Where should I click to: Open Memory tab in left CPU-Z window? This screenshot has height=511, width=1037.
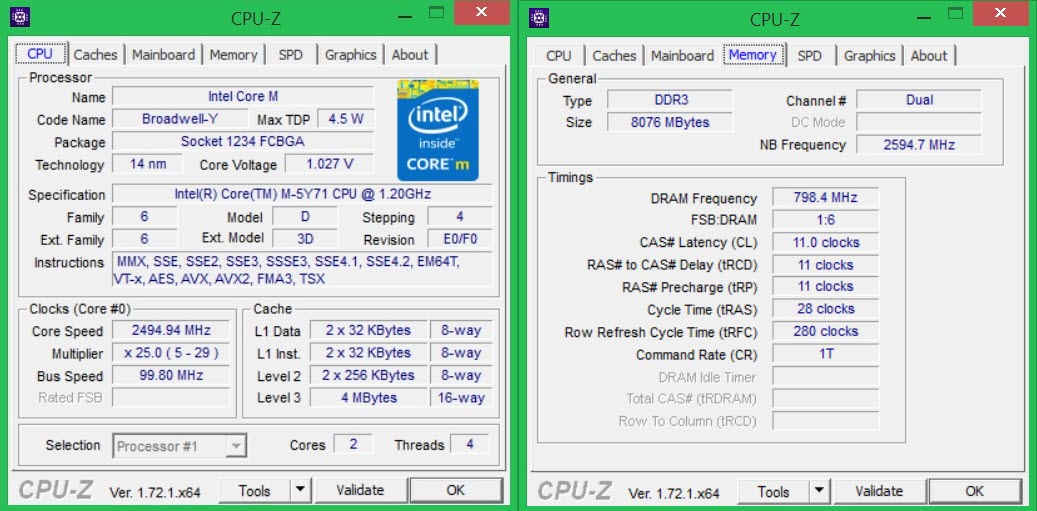click(x=233, y=55)
